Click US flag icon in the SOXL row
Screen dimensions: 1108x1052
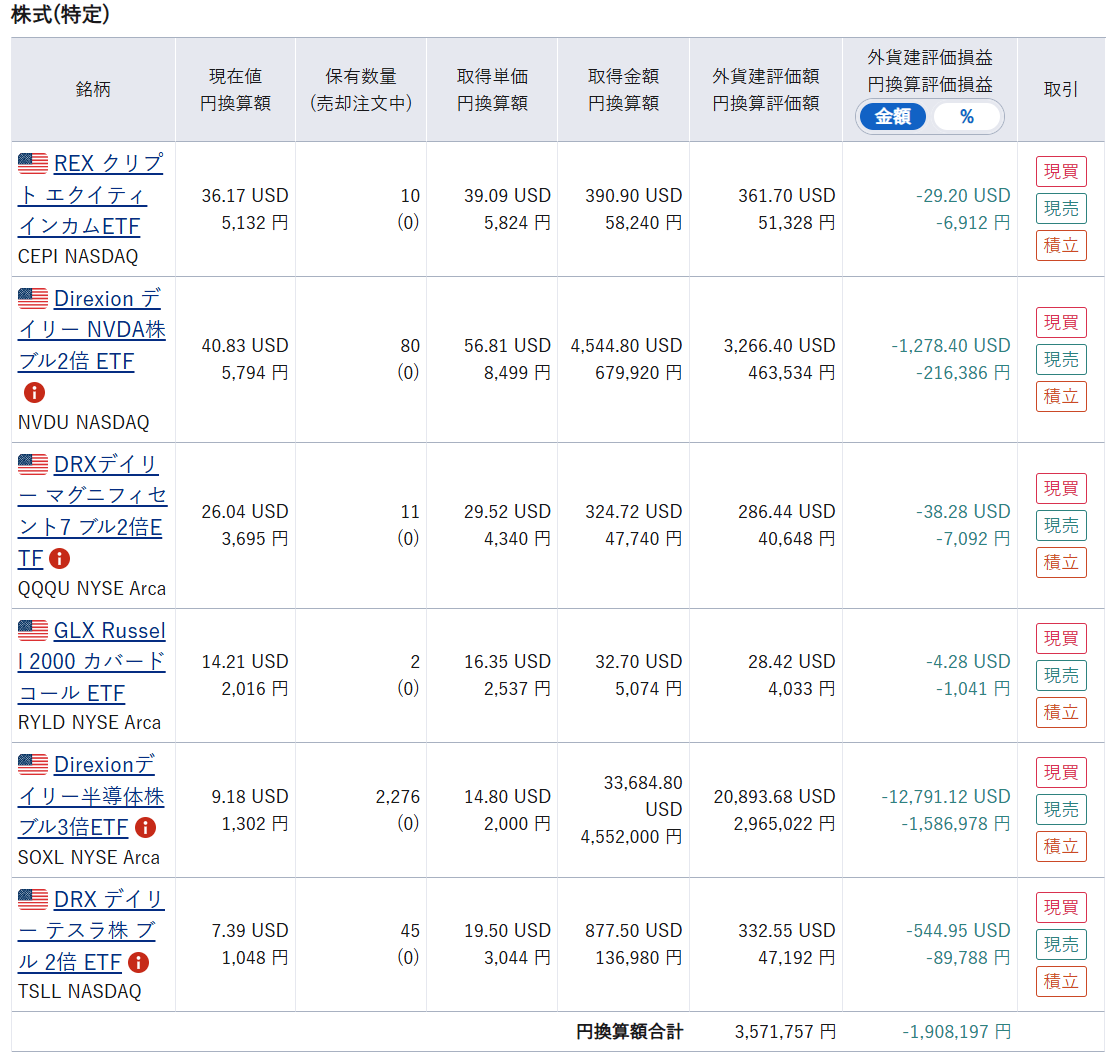point(33,764)
